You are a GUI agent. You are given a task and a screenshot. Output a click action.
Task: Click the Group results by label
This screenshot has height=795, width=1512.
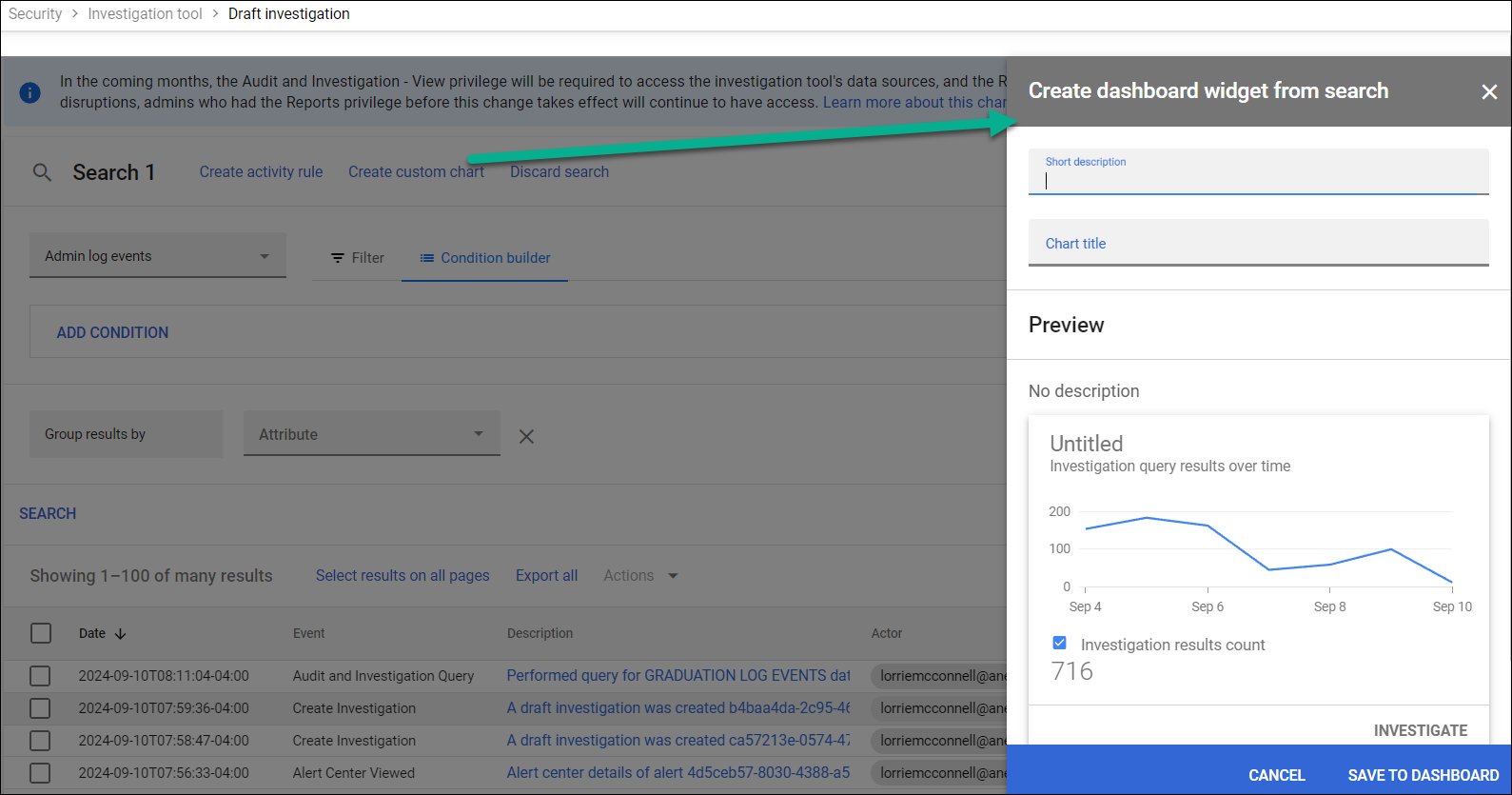pos(95,434)
